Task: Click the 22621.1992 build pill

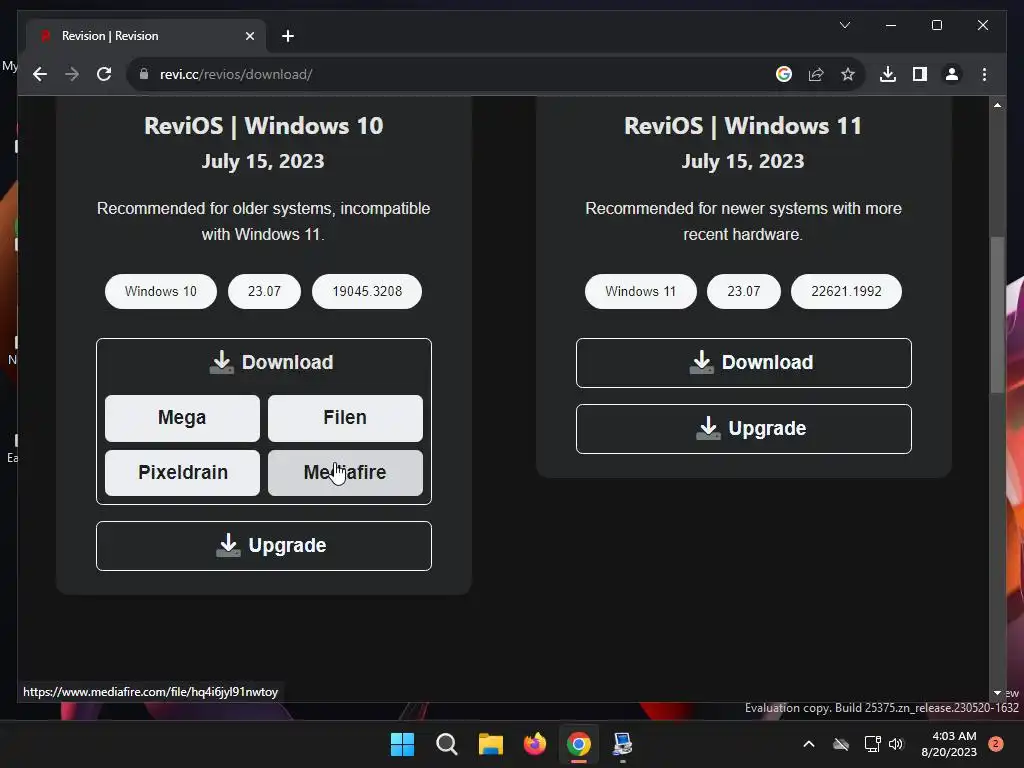Action: pos(846,291)
